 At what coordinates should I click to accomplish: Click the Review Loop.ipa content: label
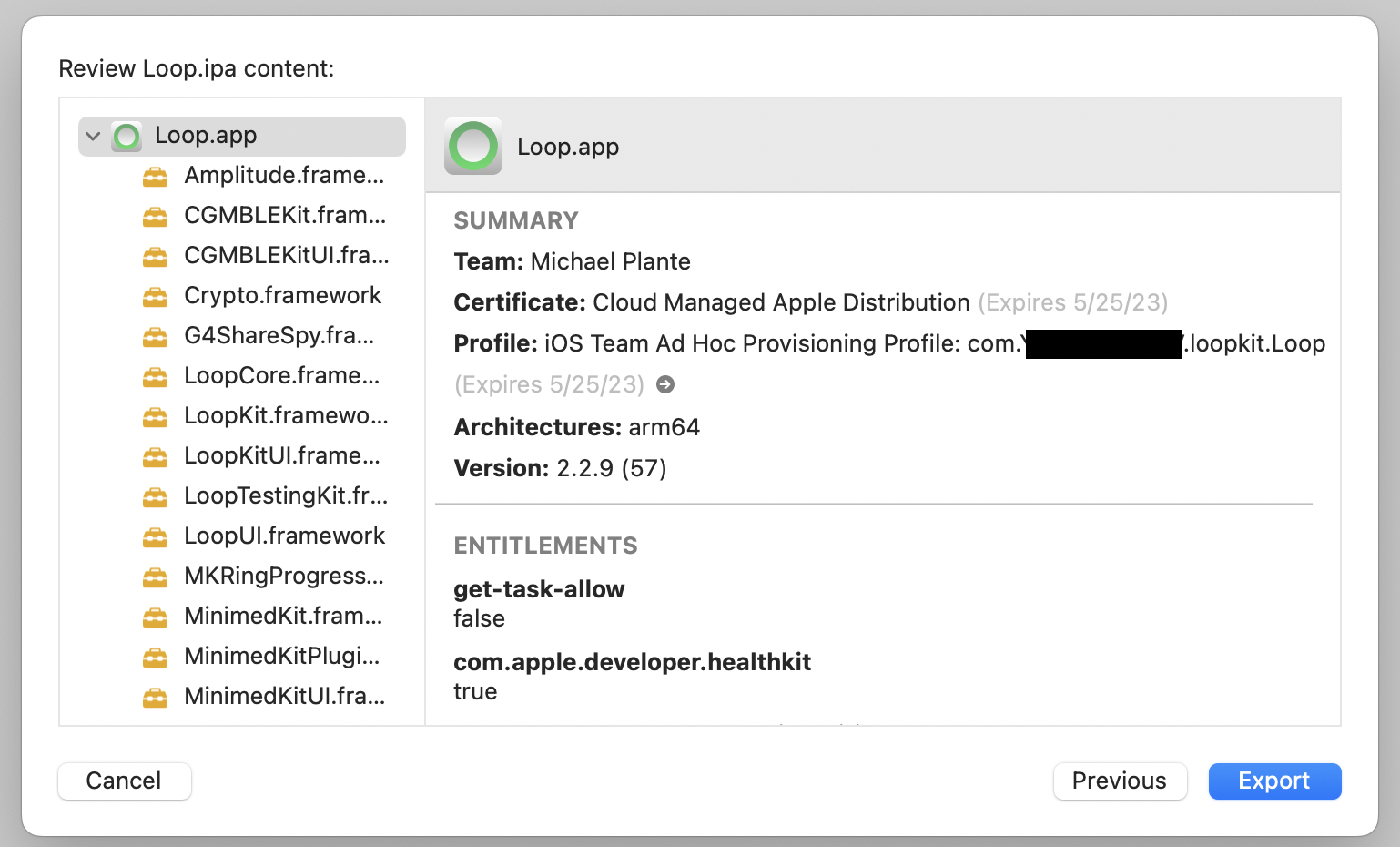[197, 68]
